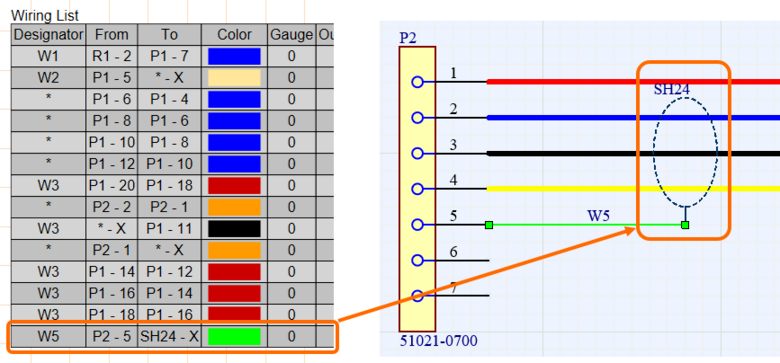Select the W1 designator cell
Image resolution: width=780 pixels, height=363 pixels.
click(x=48, y=56)
